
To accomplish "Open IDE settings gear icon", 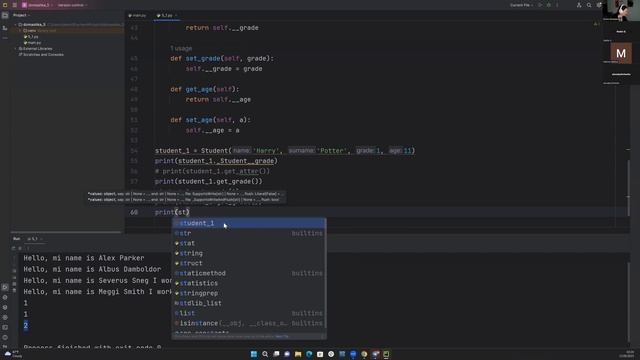I will [x=599, y=5].
